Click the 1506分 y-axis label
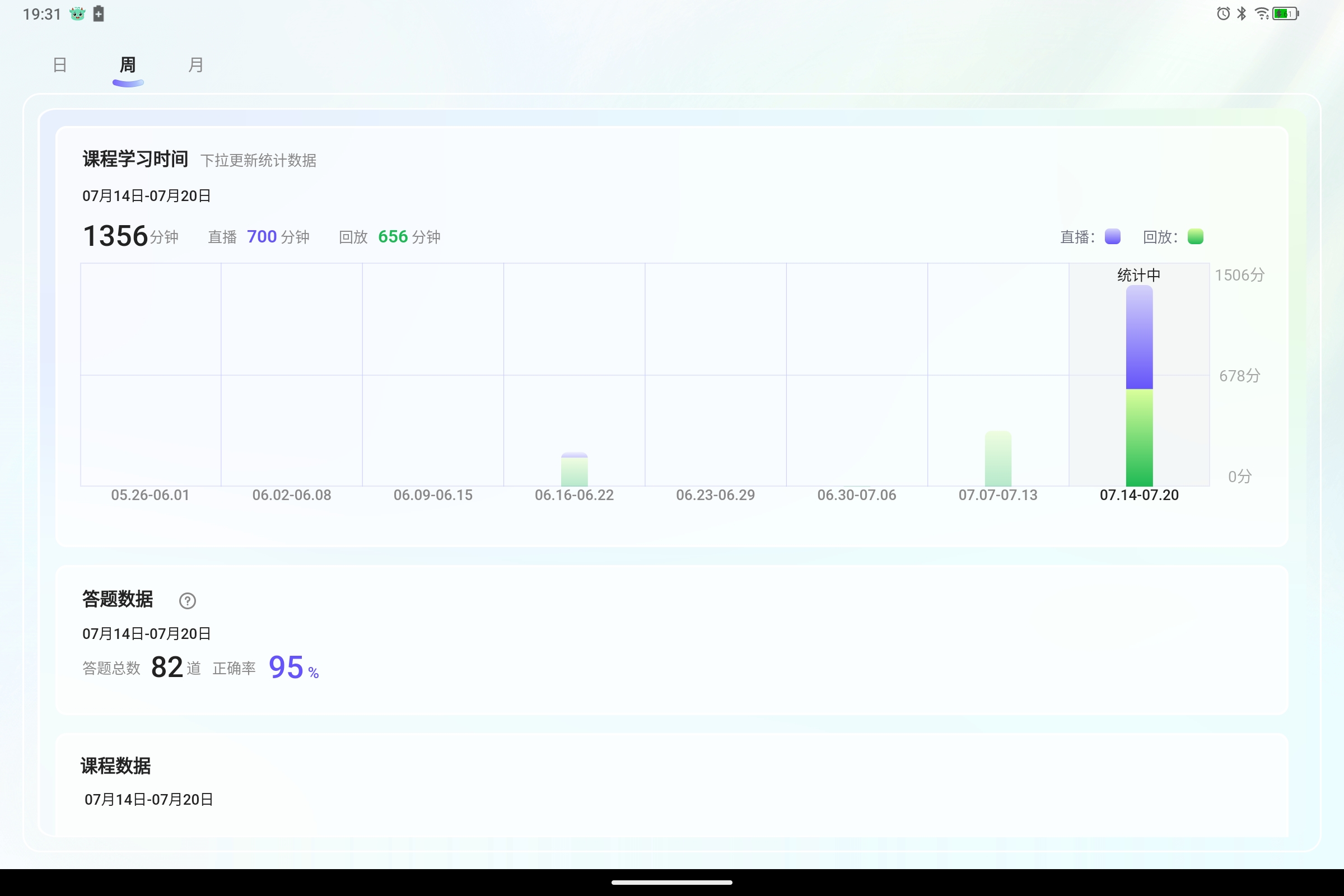 (1239, 275)
